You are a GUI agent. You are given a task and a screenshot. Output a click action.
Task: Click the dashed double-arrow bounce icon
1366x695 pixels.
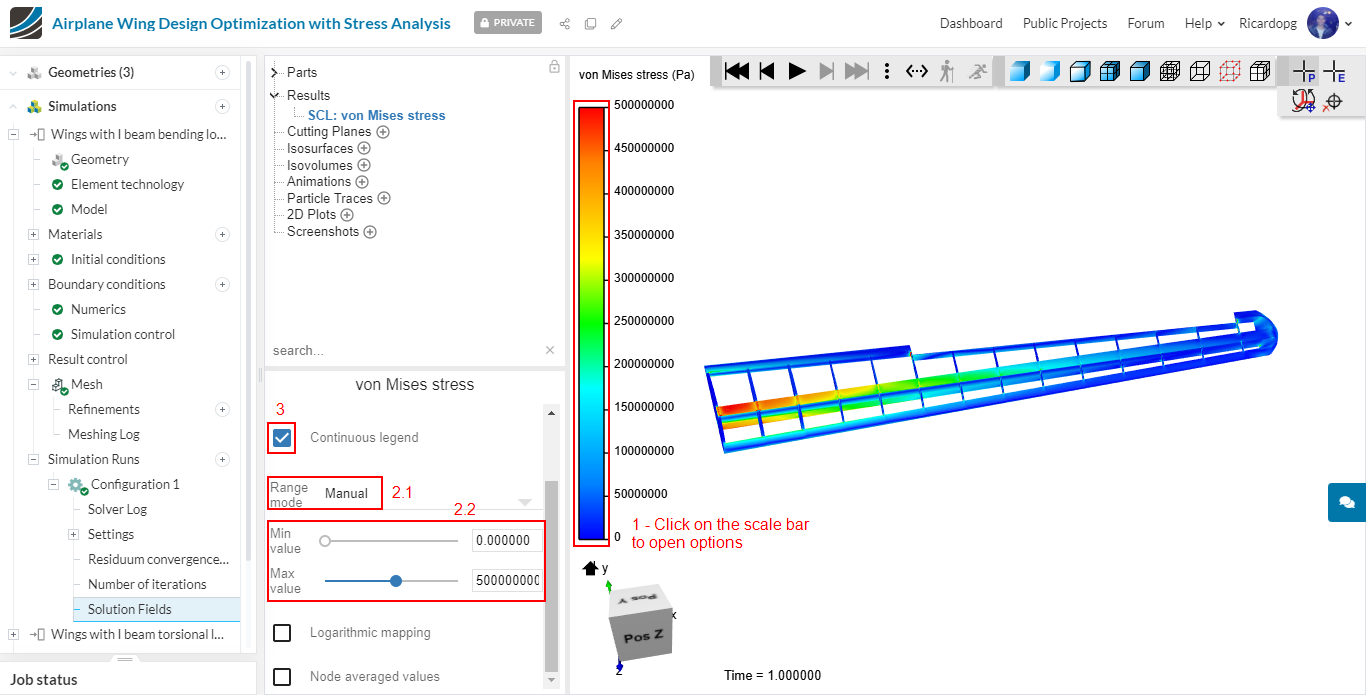tap(917, 71)
